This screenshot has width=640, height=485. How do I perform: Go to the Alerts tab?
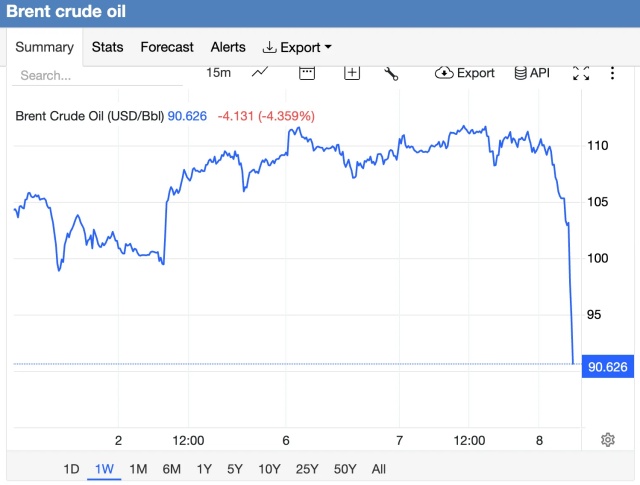(x=228, y=47)
